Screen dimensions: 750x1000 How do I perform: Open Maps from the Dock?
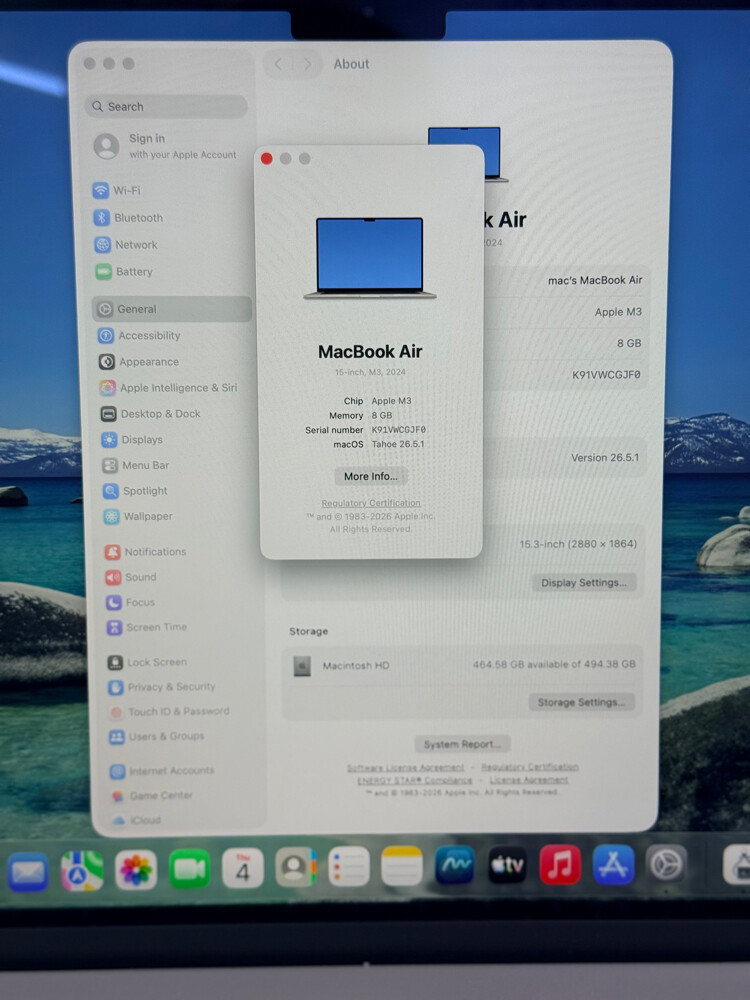tap(82, 871)
